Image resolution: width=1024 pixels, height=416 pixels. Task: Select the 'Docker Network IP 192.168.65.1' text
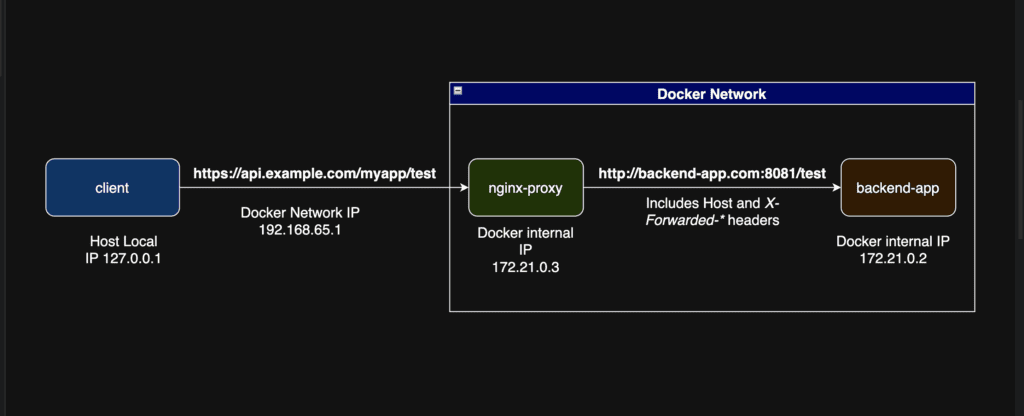[x=300, y=221]
